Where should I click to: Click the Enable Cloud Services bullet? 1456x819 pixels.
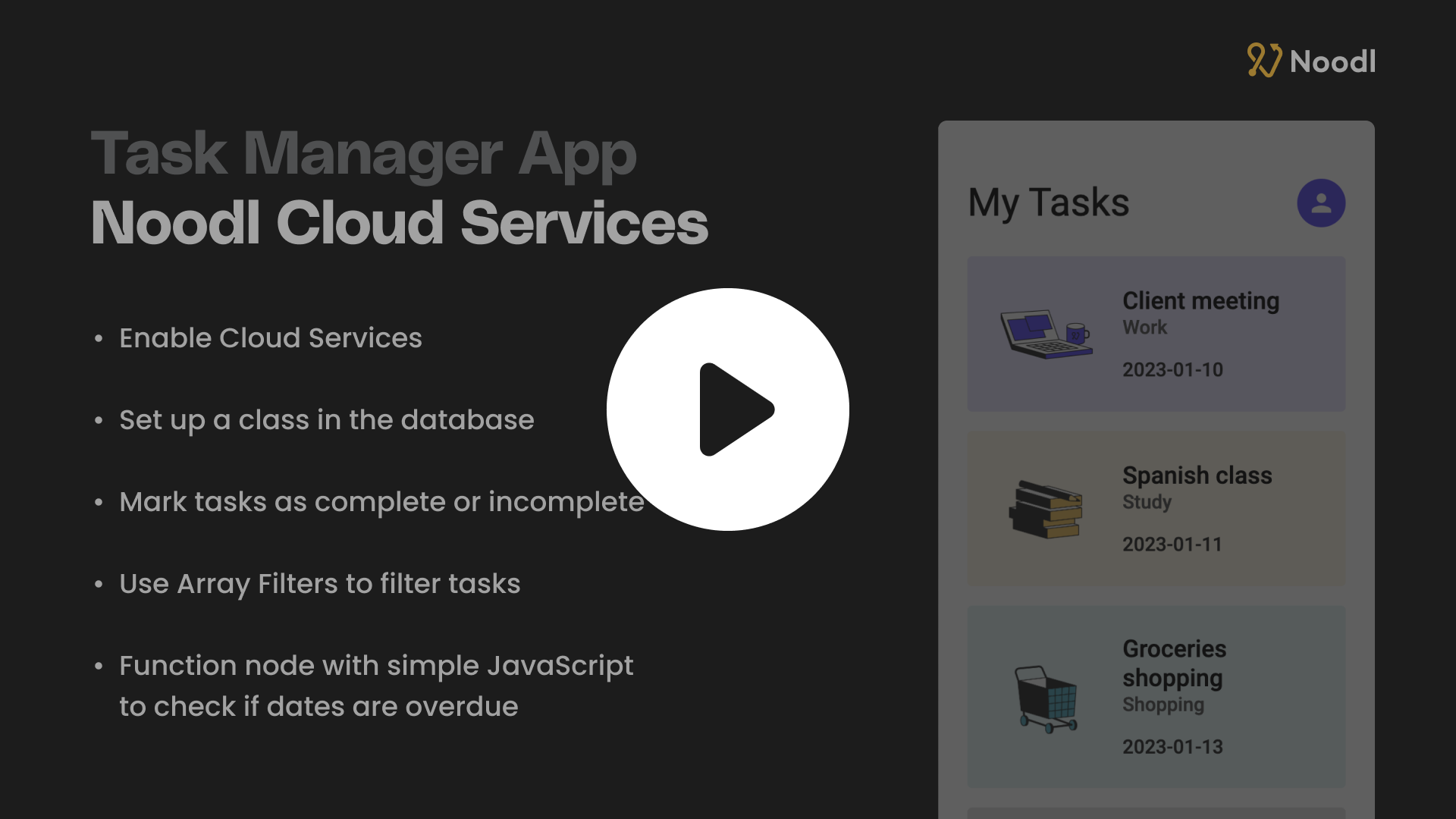[x=270, y=338]
